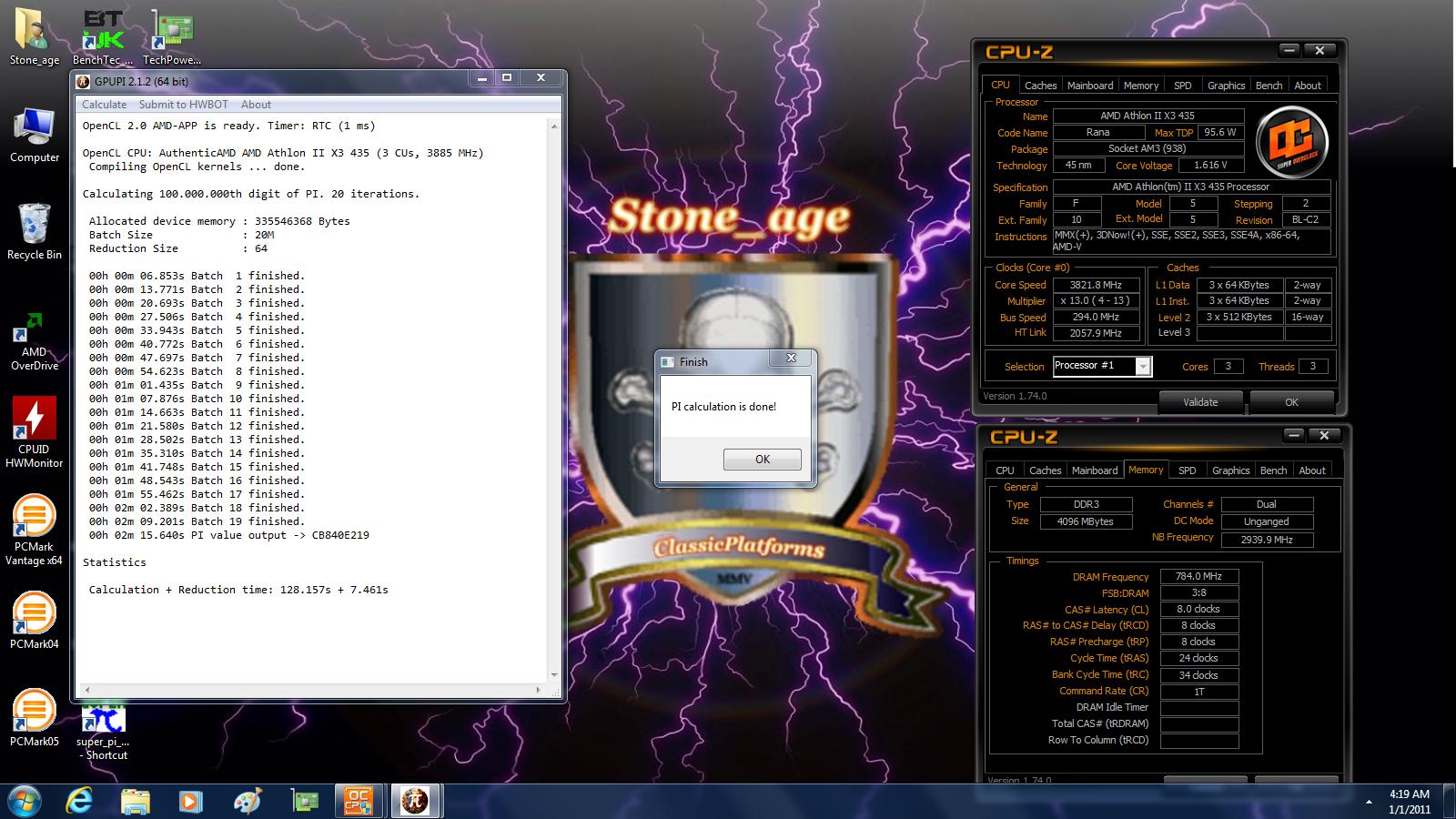The image size is (1456, 819).
Task: Select SPD tab in upper CPU-Z
Action: [x=1182, y=86]
